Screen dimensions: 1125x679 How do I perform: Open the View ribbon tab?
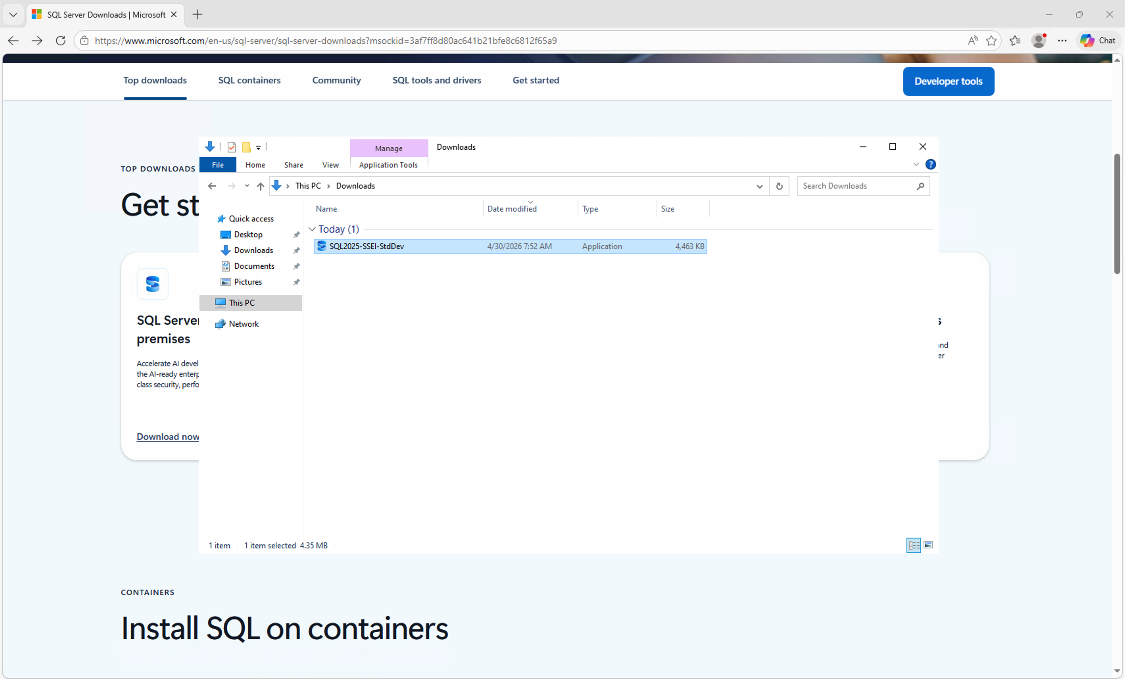330,165
